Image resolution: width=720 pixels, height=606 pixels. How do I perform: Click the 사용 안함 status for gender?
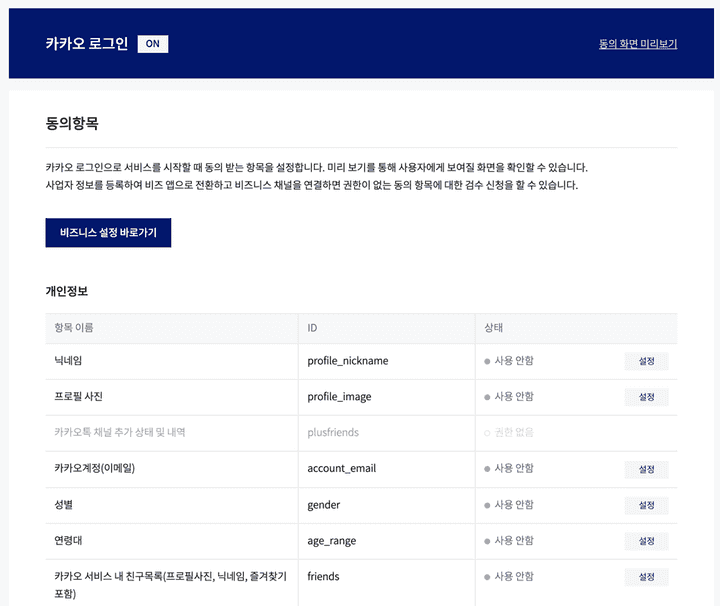513,505
